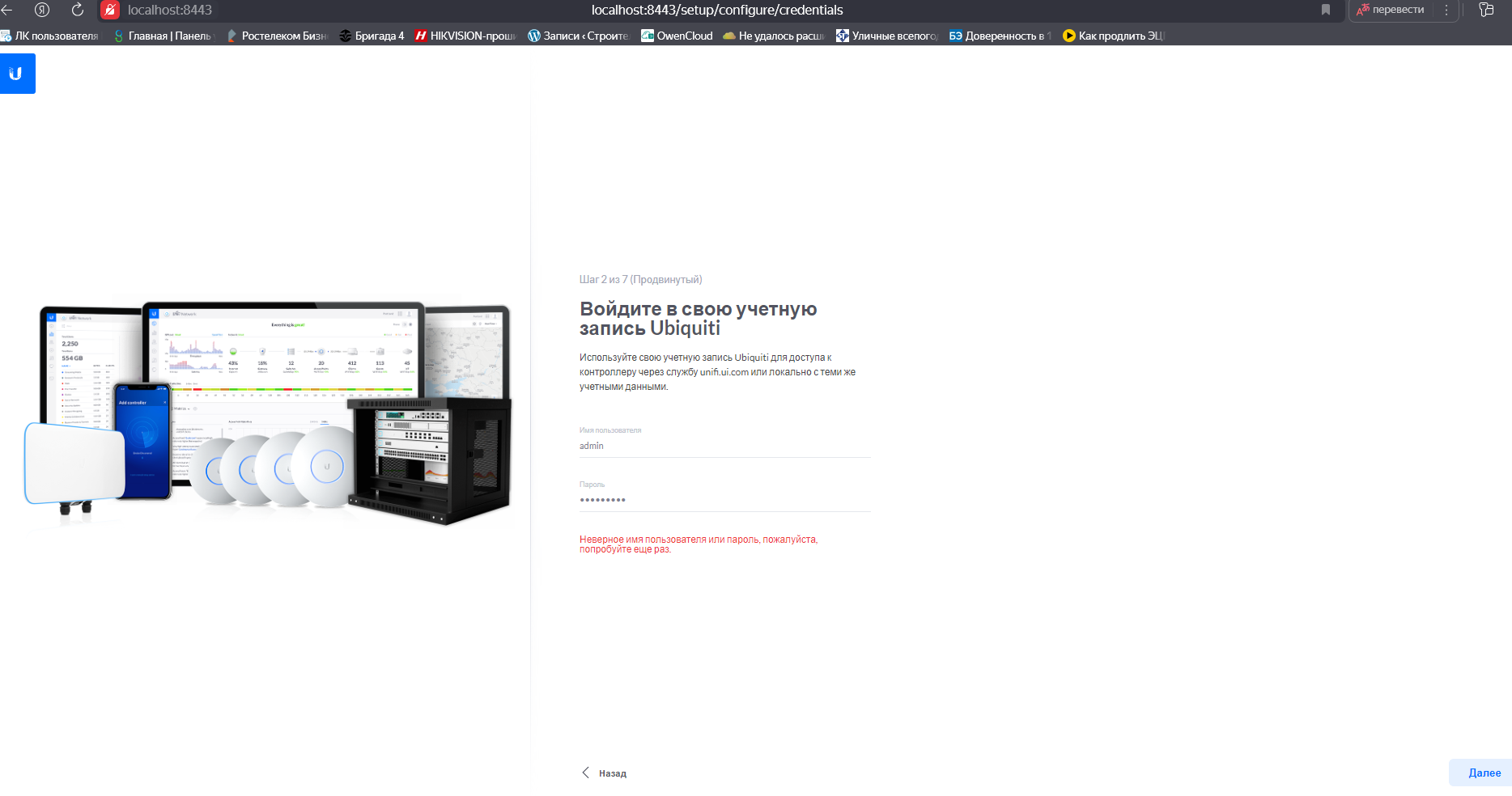
Task: Click the перевести translate button
Action: tap(1390, 10)
